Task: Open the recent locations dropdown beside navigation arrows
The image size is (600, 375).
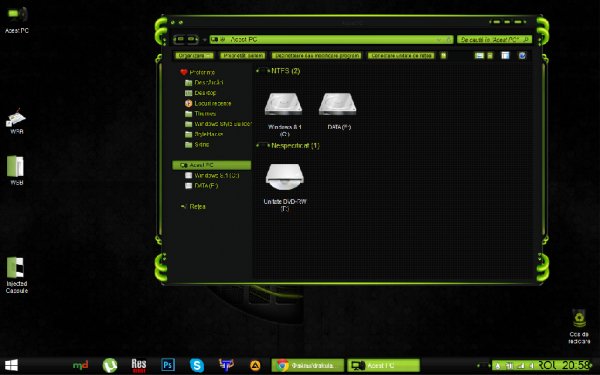Action: (204, 40)
